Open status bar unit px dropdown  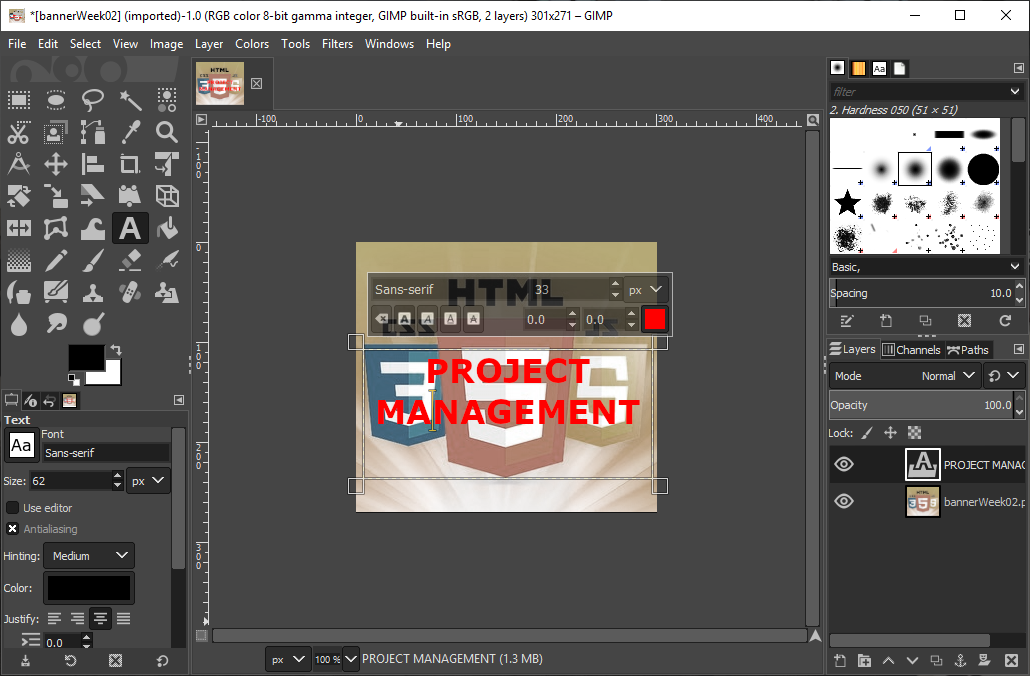tap(288, 659)
